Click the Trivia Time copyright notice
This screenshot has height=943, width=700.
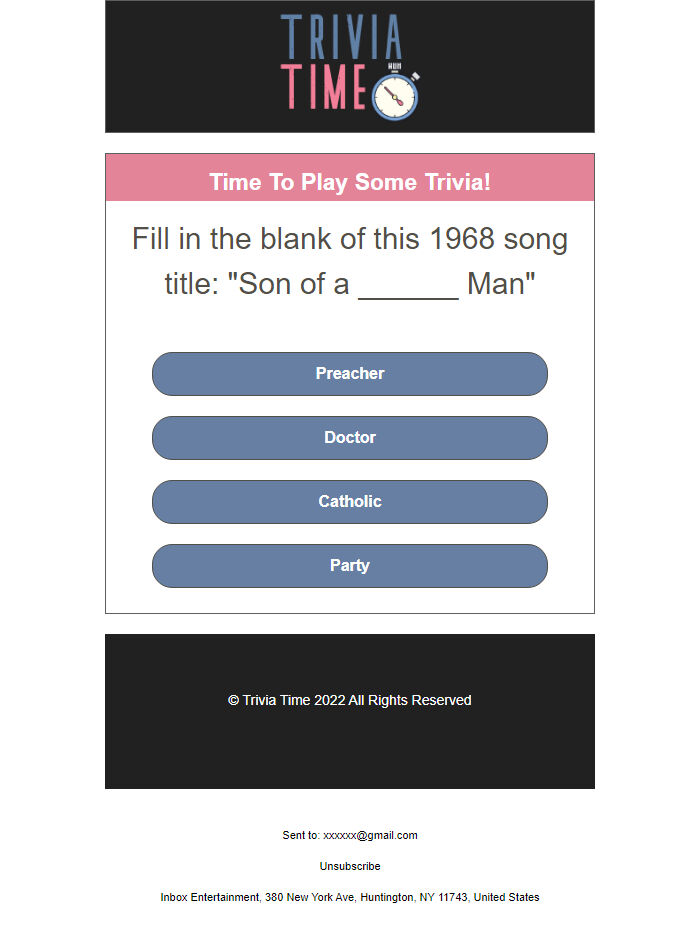coord(350,700)
